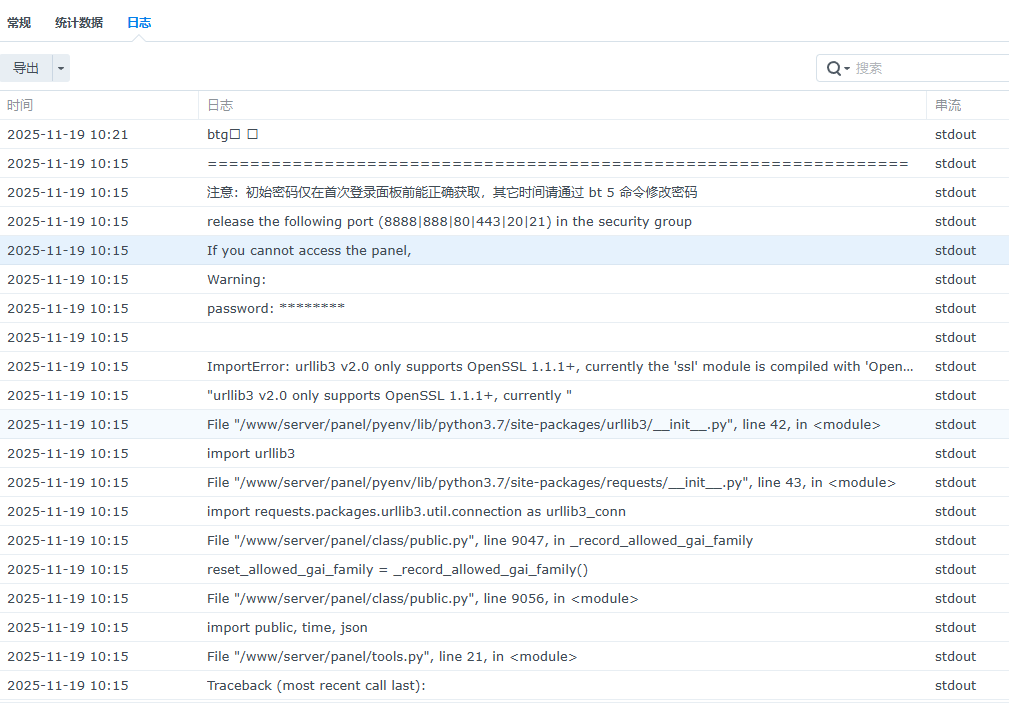Switch to the 常规 tab
Screen dimensions: 1009x704
click(19, 22)
